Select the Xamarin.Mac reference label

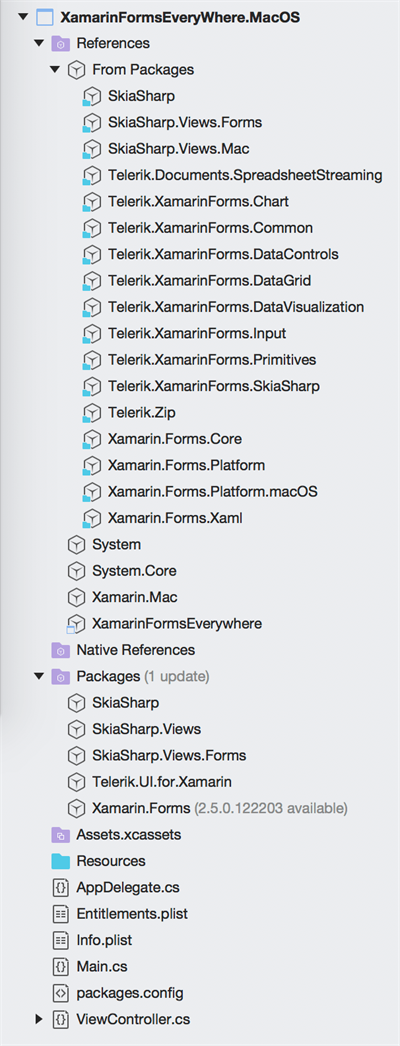pyautogui.click(x=135, y=598)
